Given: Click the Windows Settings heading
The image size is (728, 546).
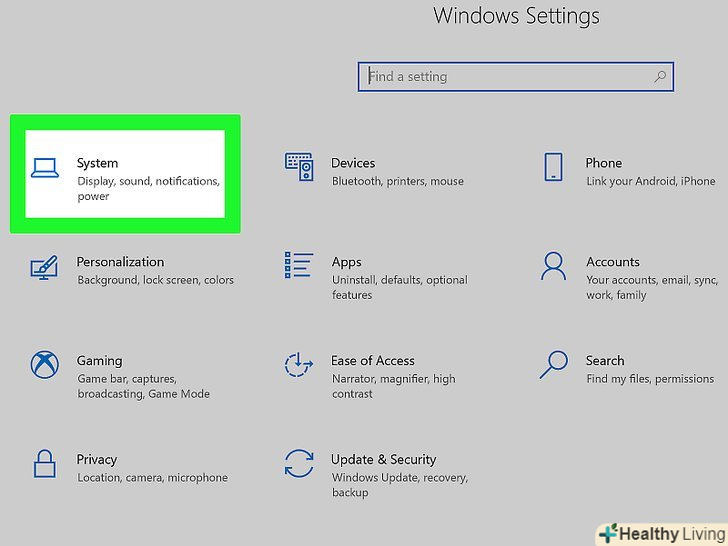Looking at the screenshot, I should point(516,16).
